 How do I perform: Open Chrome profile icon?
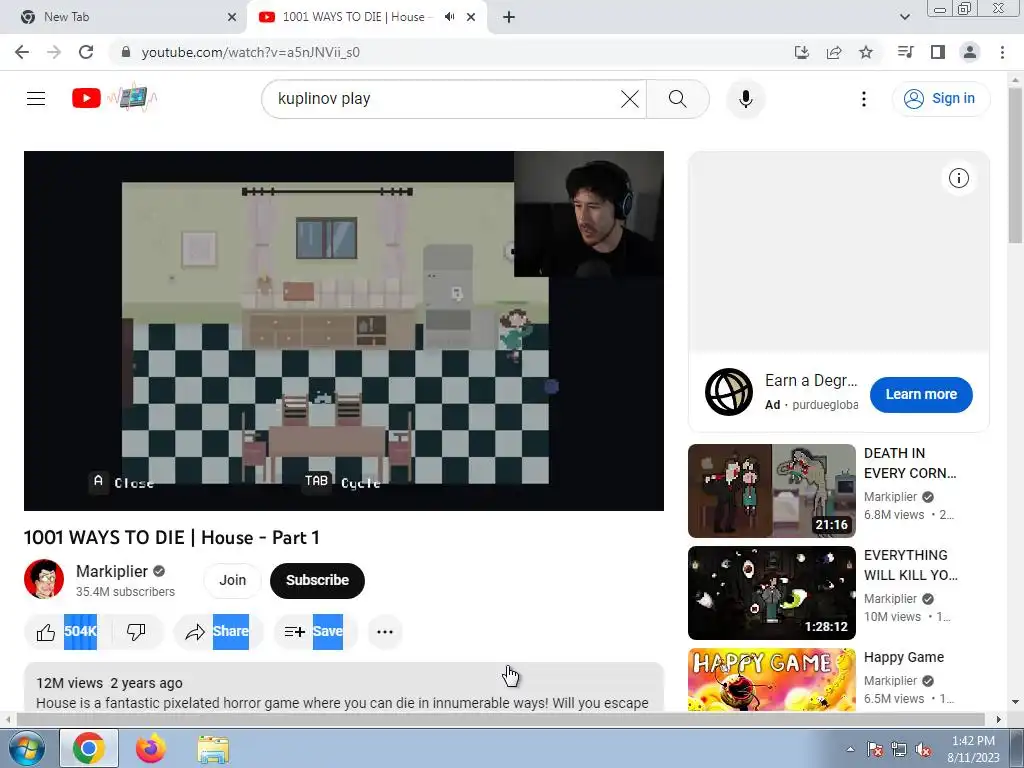[x=970, y=52]
